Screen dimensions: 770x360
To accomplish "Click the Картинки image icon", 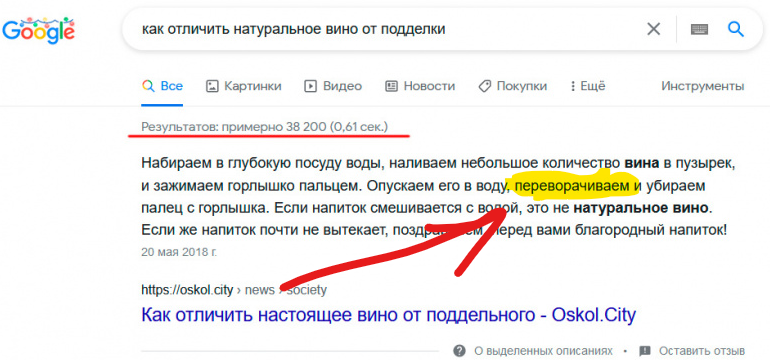I will click(212, 86).
